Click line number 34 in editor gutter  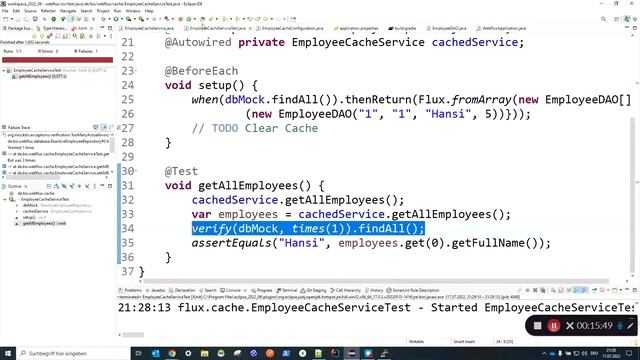pyautogui.click(x=127, y=229)
